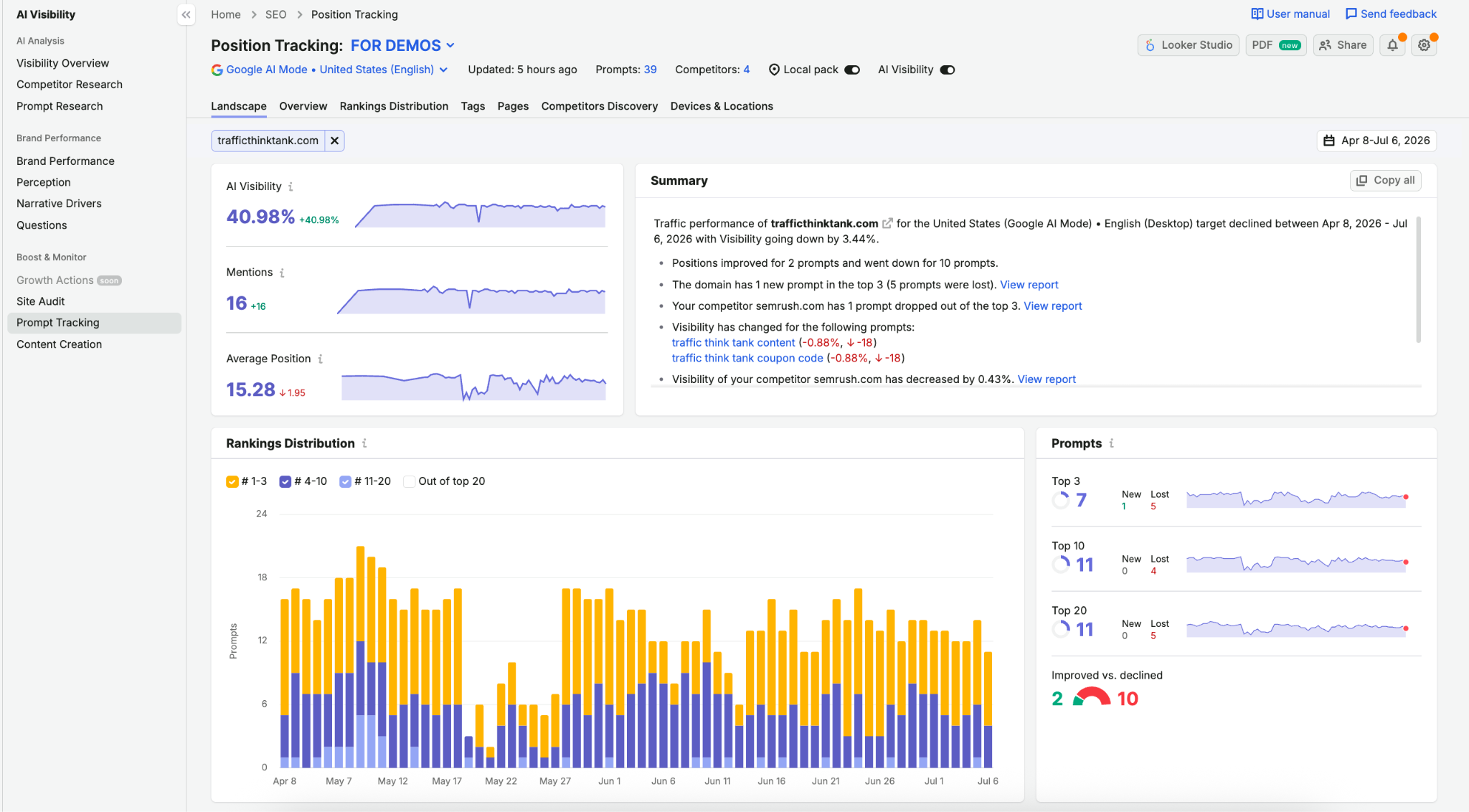The width and height of the screenshot is (1469, 812).
Task: Click the Top 20 donut indicator
Action: coord(1061,629)
